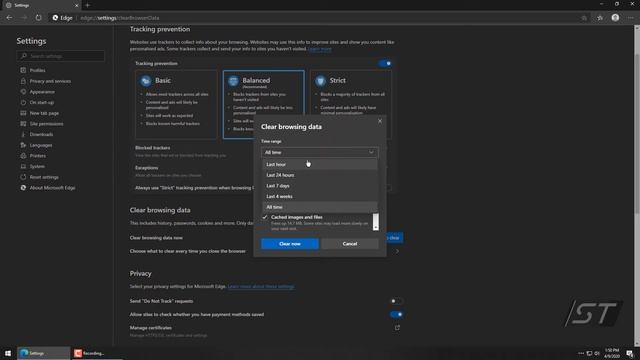Click the browser back arrow

pyautogui.click(x=9, y=18)
